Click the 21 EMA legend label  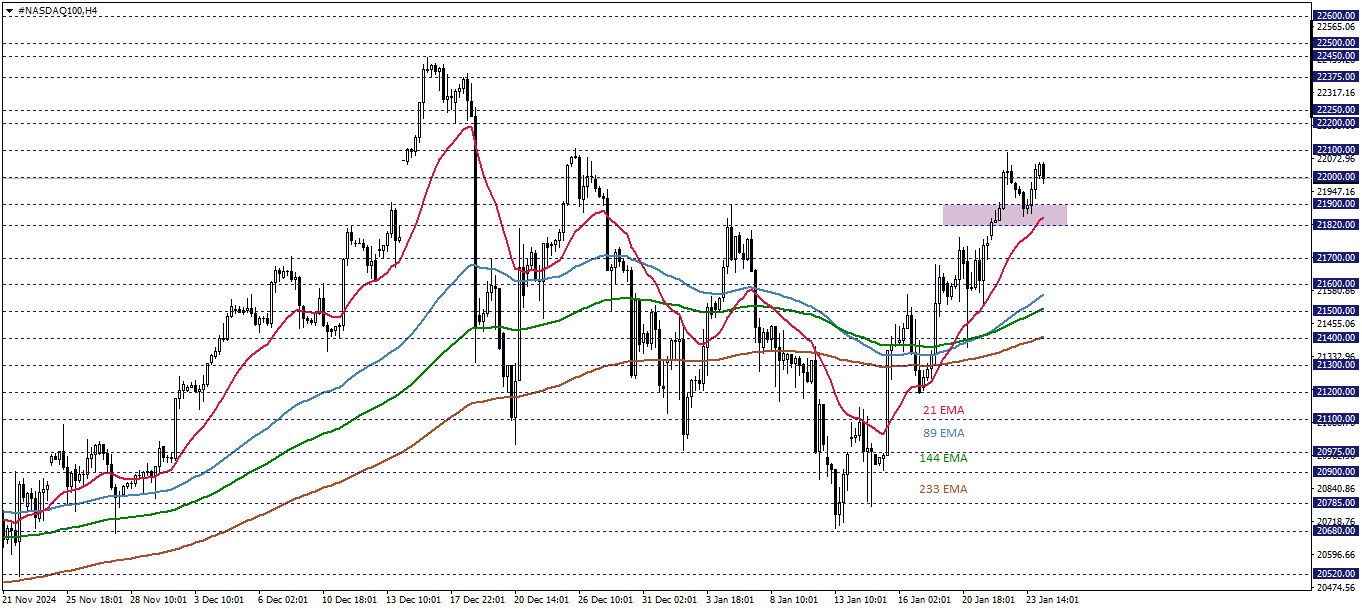click(943, 410)
